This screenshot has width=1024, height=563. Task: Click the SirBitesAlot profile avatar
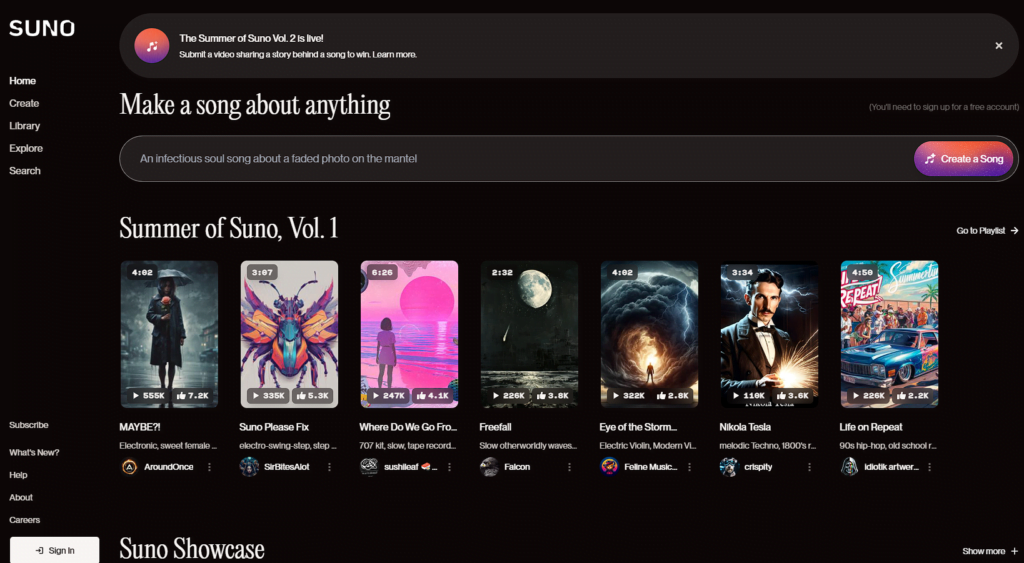[x=249, y=467]
